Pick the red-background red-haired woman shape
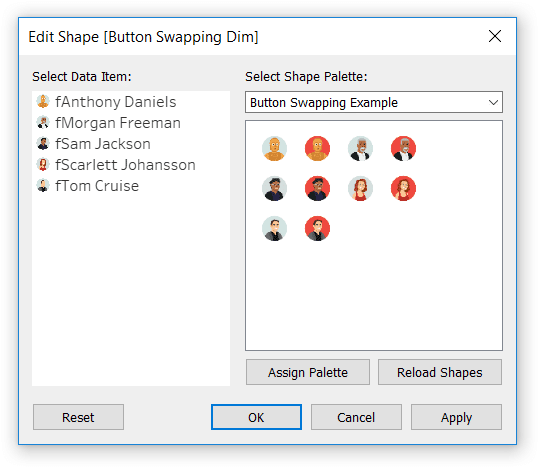Image resolution: width=539 pixels, height=471 pixels. pyautogui.click(x=403, y=188)
